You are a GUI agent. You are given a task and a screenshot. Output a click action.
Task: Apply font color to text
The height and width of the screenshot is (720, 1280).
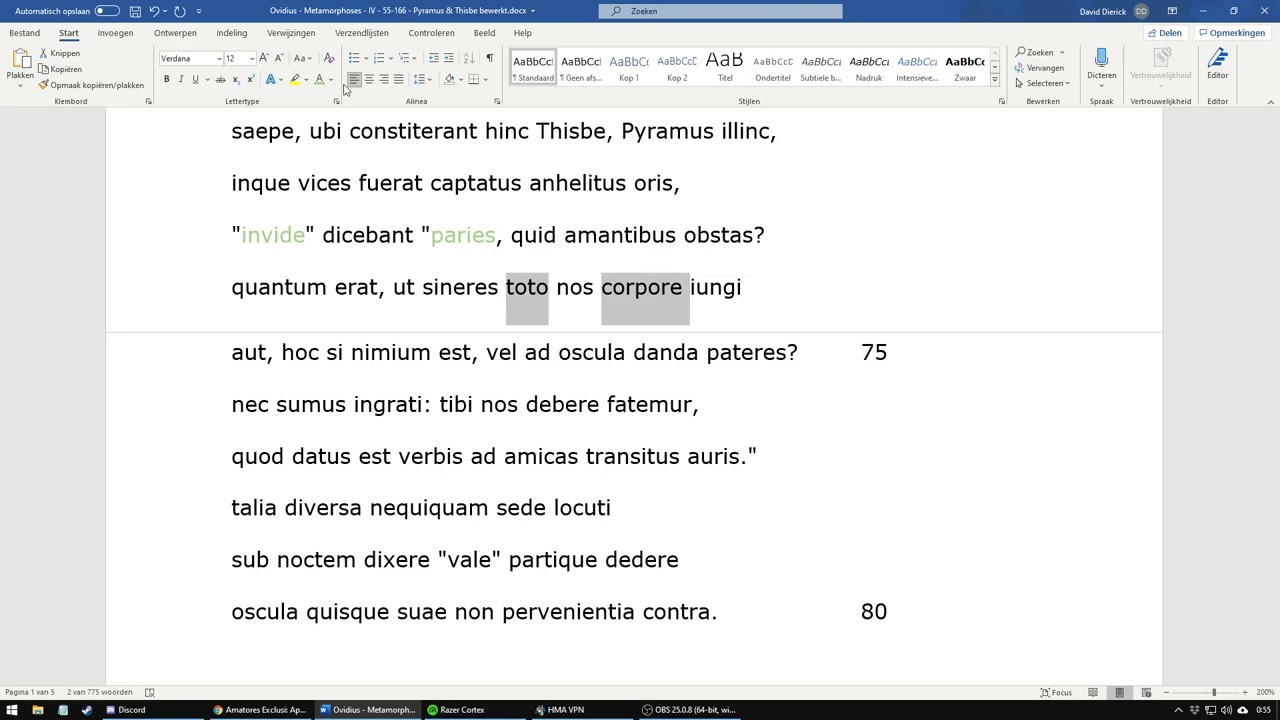tap(319, 79)
